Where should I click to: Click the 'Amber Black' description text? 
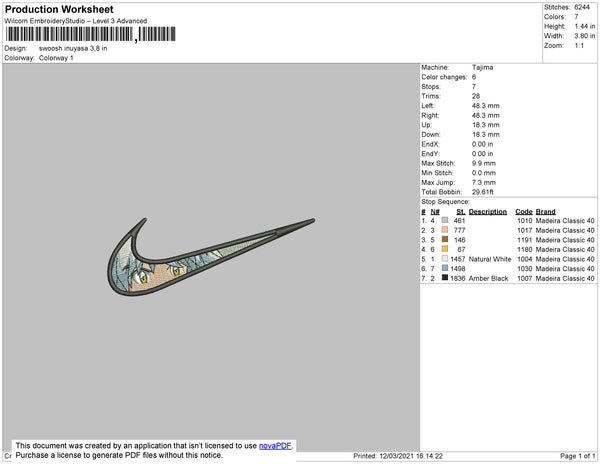[488, 278]
